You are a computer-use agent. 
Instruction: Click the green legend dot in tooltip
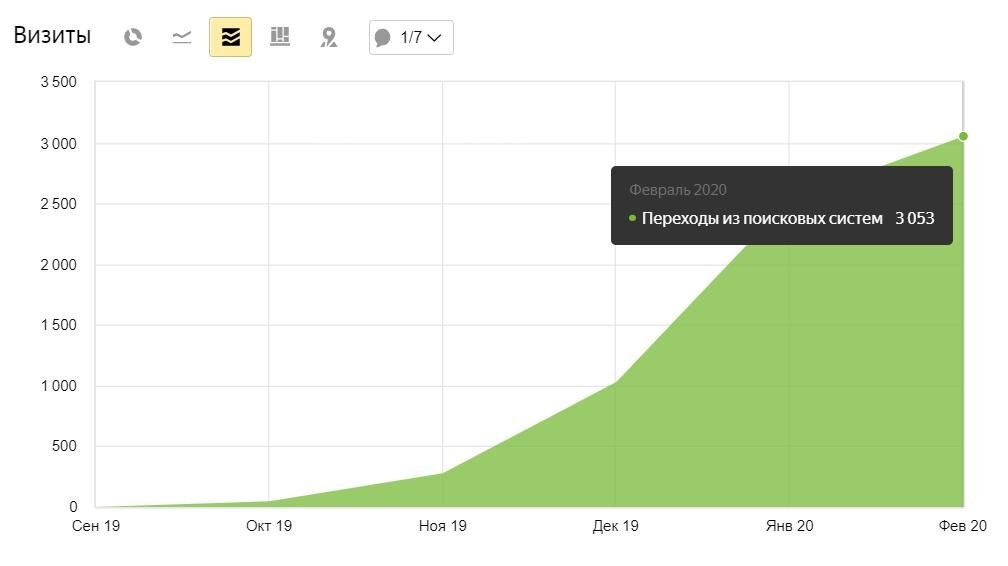coord(633,219)
